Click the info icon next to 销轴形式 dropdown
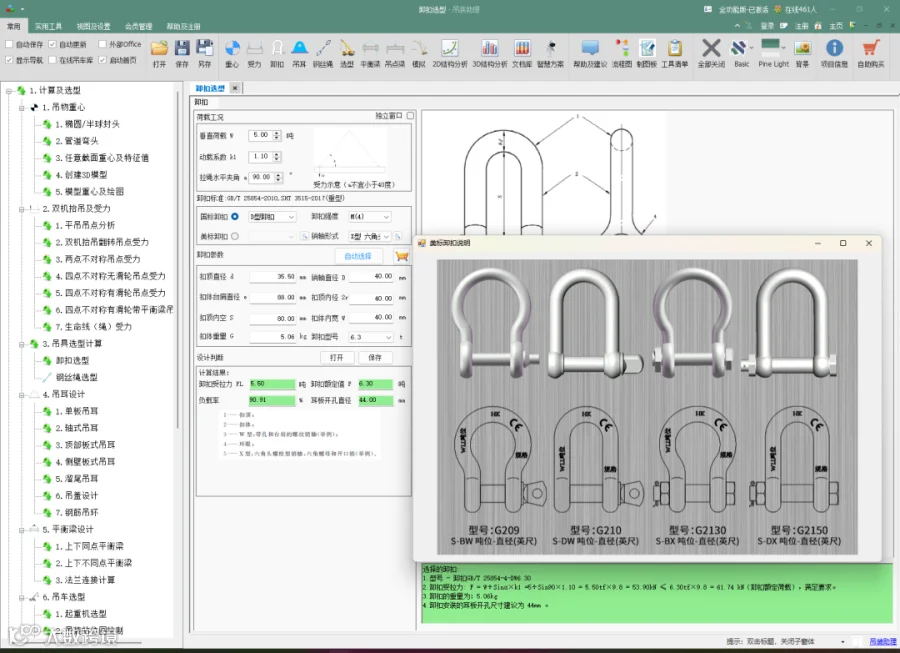 [398, 236]
